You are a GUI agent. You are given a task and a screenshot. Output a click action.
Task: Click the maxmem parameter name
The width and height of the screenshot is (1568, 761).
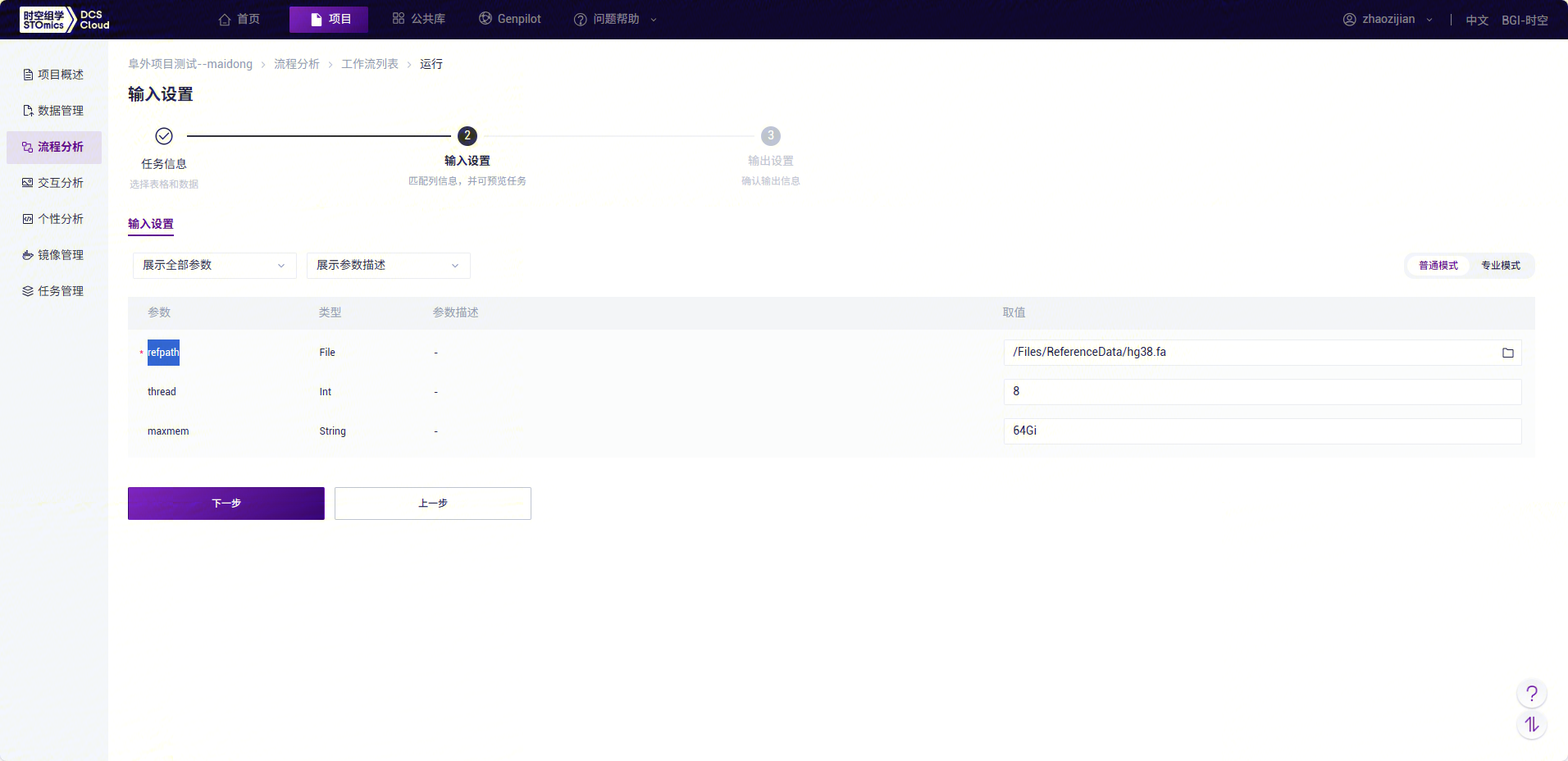(x=168, y=431)
